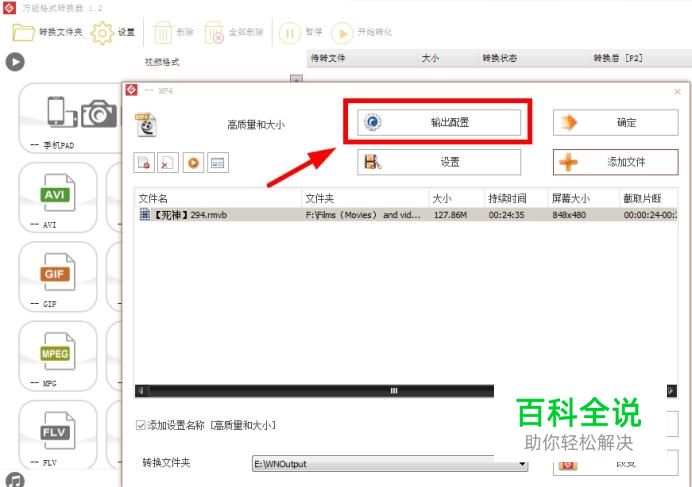Open the 转换文件夹 E:\WNOutput dropdown

click(390, 464)
